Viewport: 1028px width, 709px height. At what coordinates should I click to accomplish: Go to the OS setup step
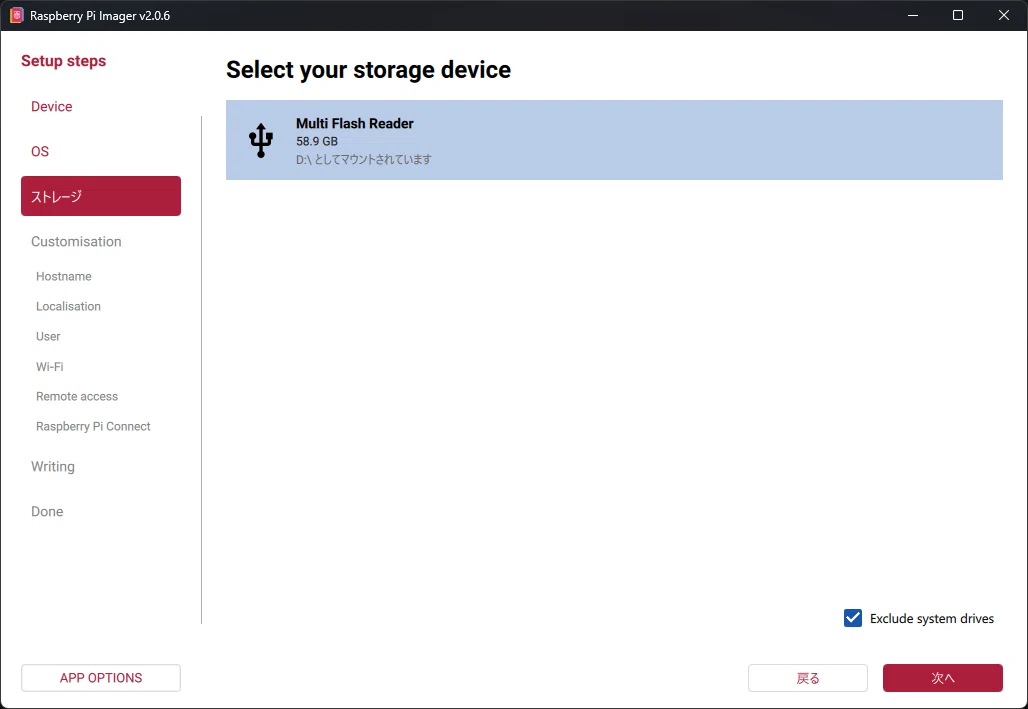(40, 152)
